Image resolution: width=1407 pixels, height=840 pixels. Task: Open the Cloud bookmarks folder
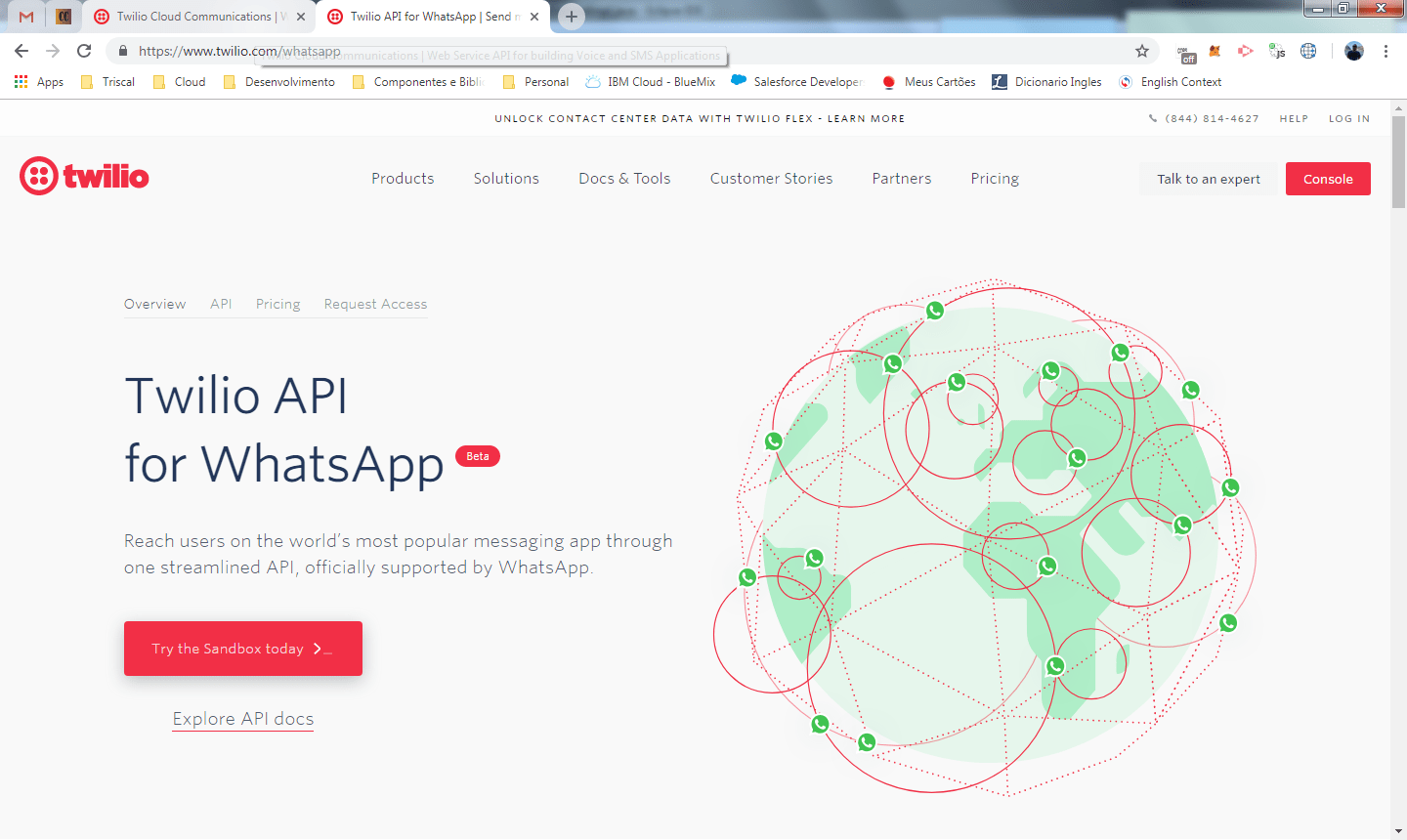[x=180, y=82]
